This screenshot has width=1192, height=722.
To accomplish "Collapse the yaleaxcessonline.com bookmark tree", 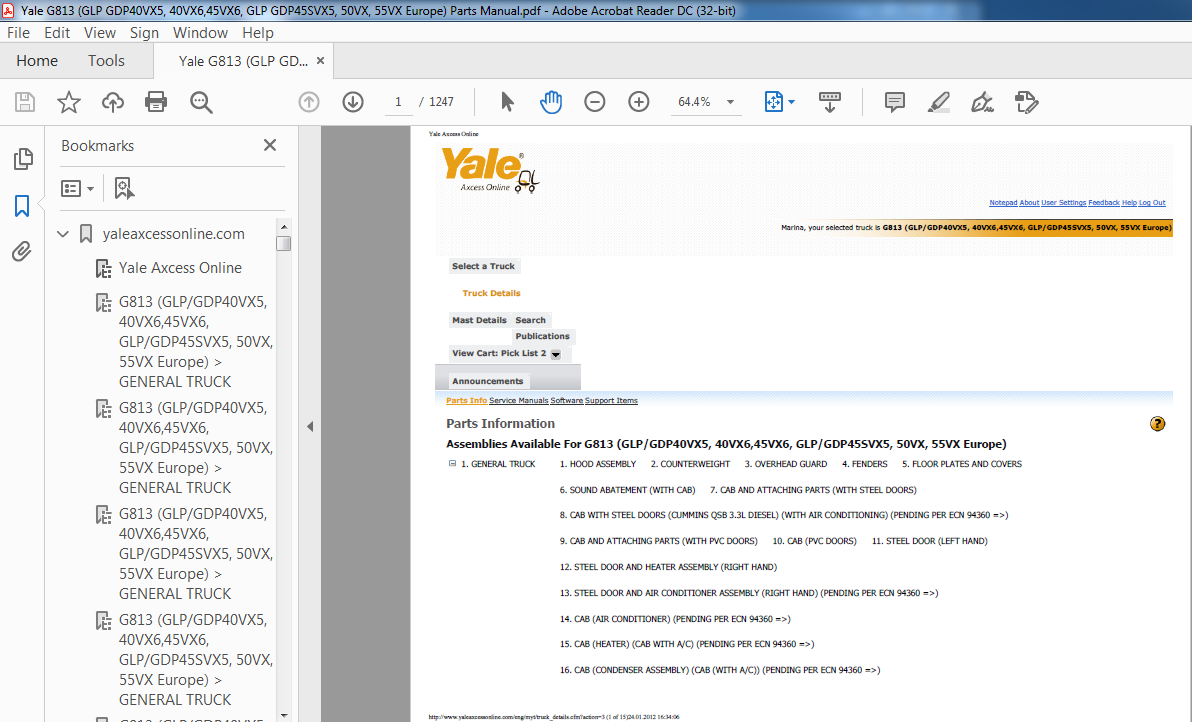I will [x=63, y=234].
